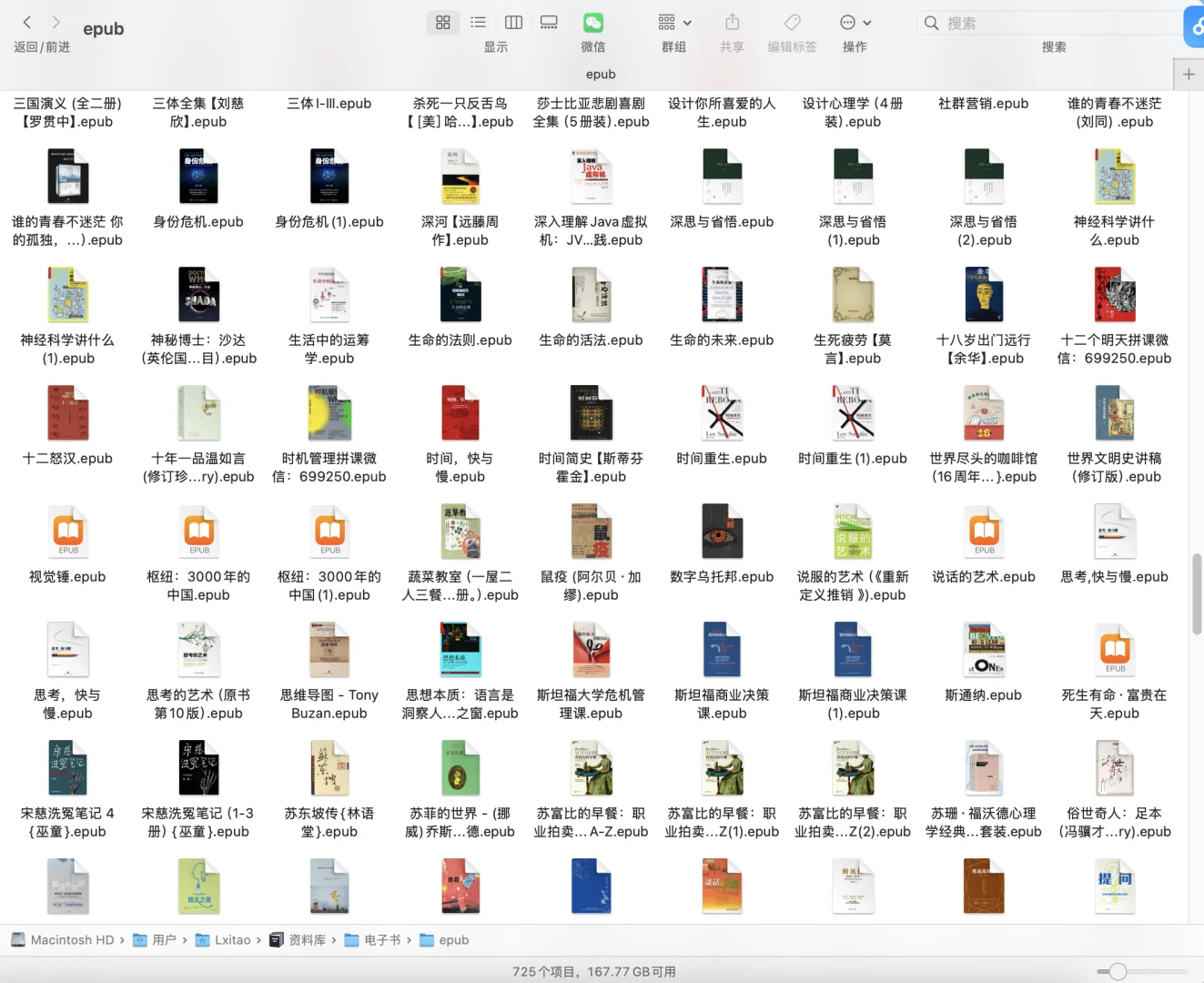This screenshot has width=1204, height=983.
Task: Click the WeChat toolbar icon
Action: pos(593,23)
